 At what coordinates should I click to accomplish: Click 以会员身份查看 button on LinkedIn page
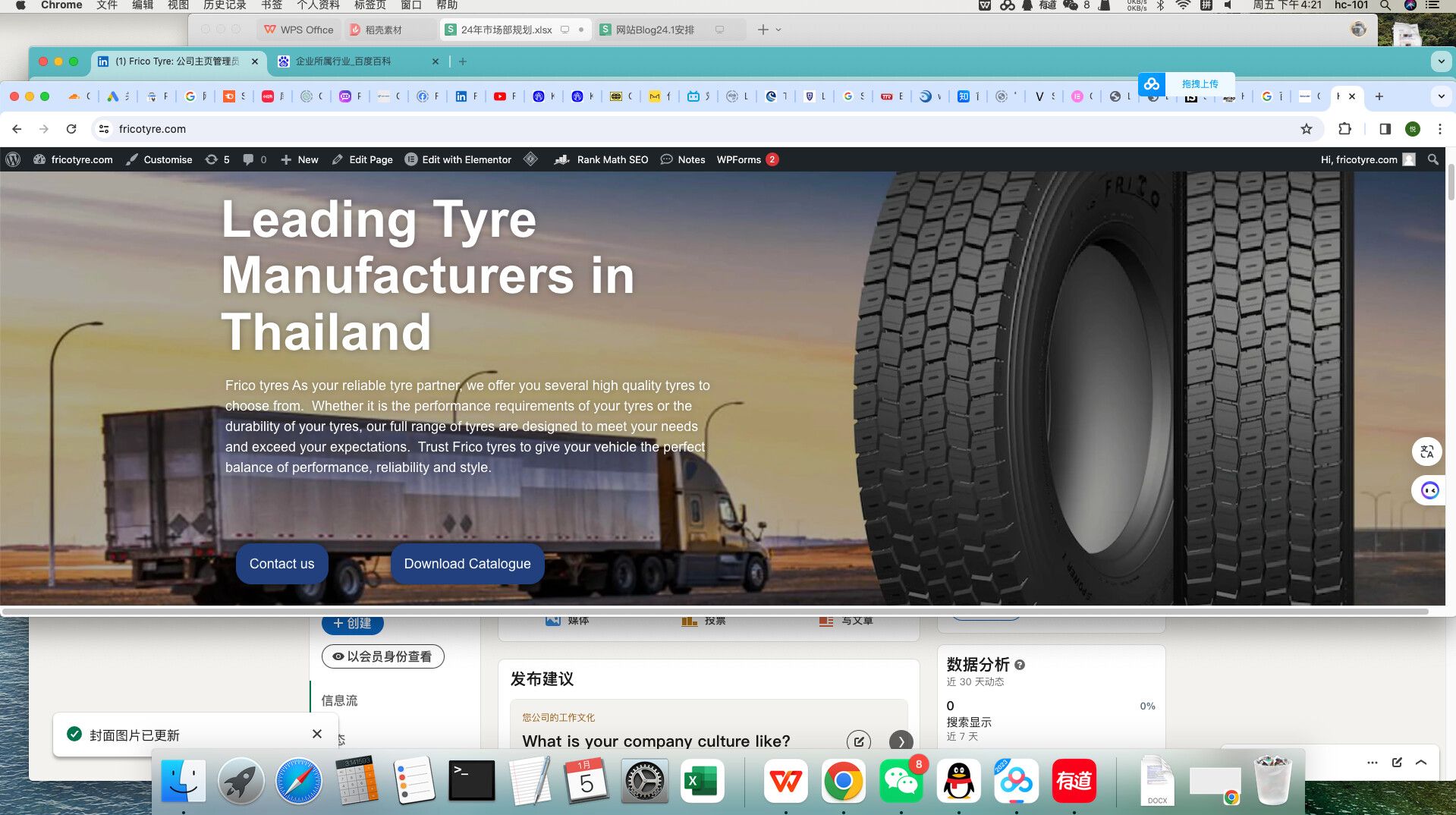pyautogui.click(x=383, y=656)
